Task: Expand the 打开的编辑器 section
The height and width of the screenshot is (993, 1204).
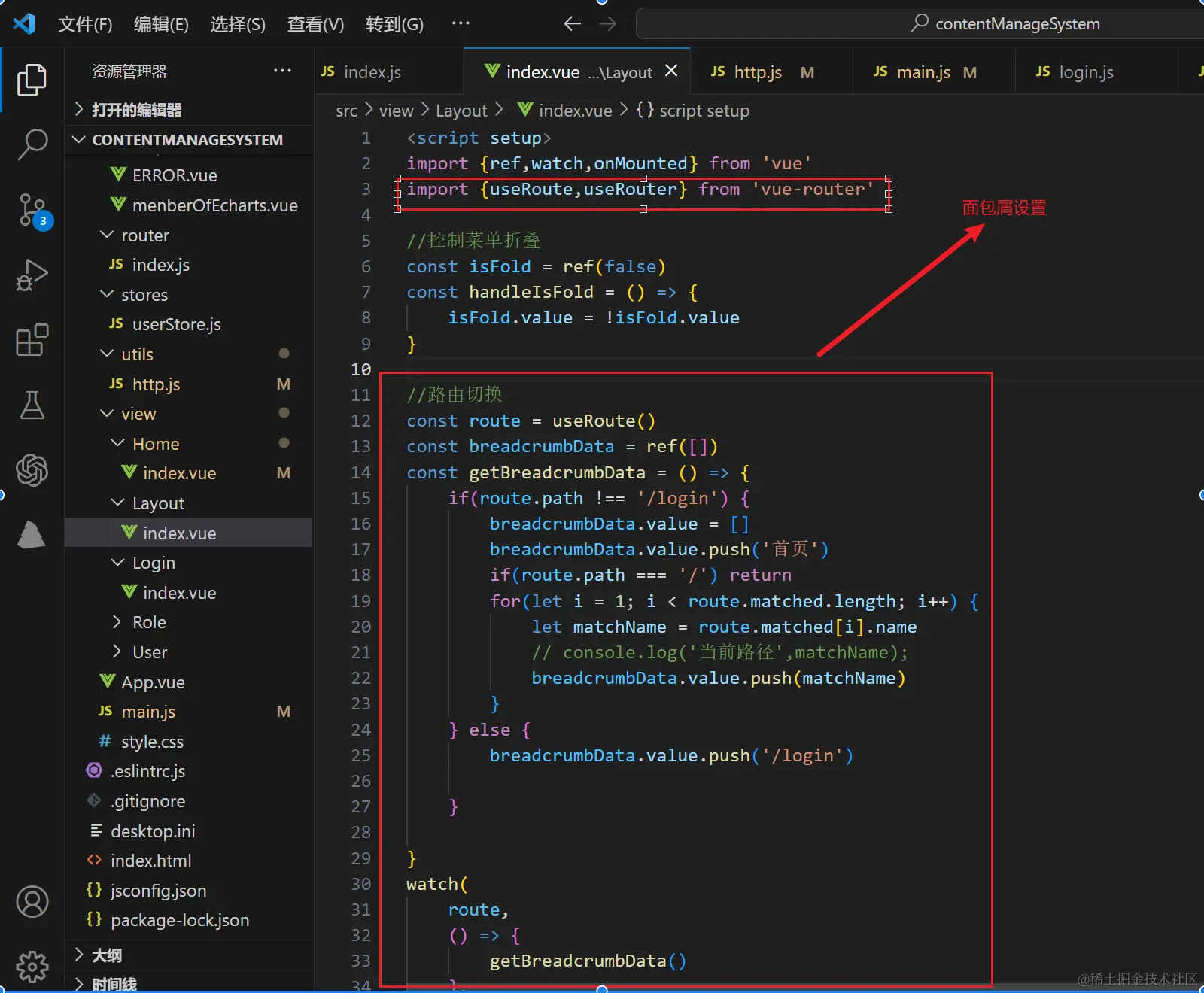Action: (136, 111)
